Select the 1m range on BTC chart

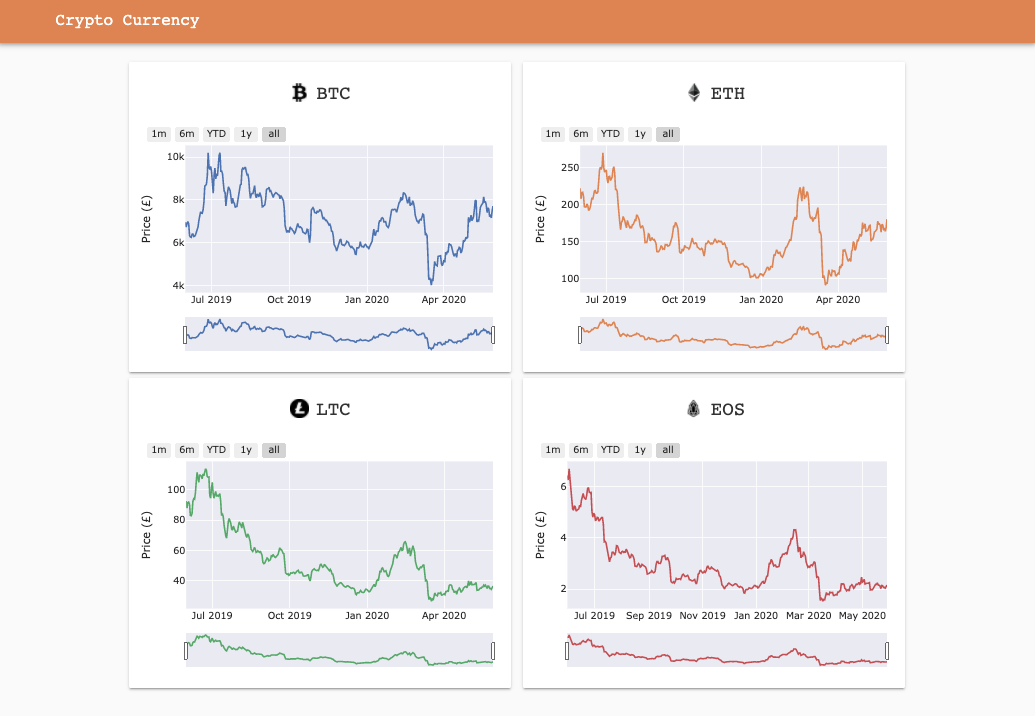coord(158,134)
